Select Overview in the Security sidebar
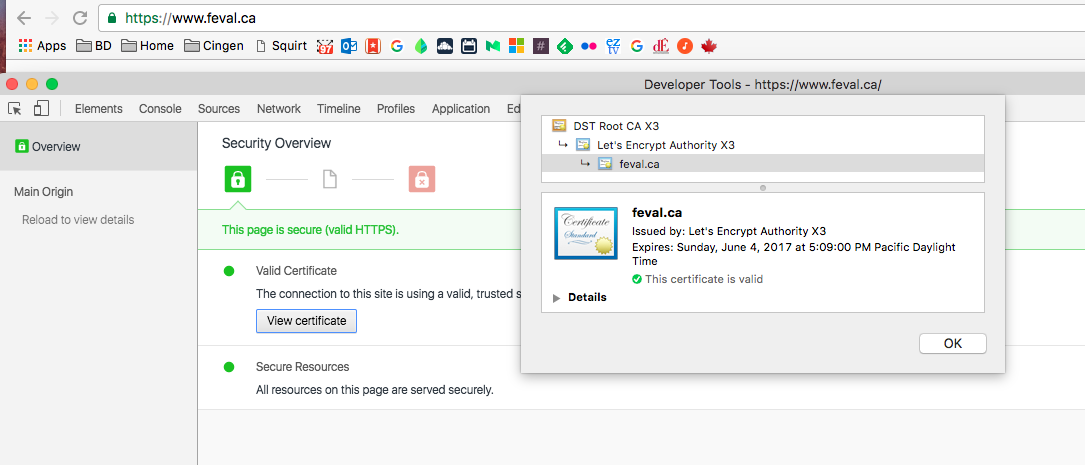Screen dimensions: 1085x465 [98, 146]
